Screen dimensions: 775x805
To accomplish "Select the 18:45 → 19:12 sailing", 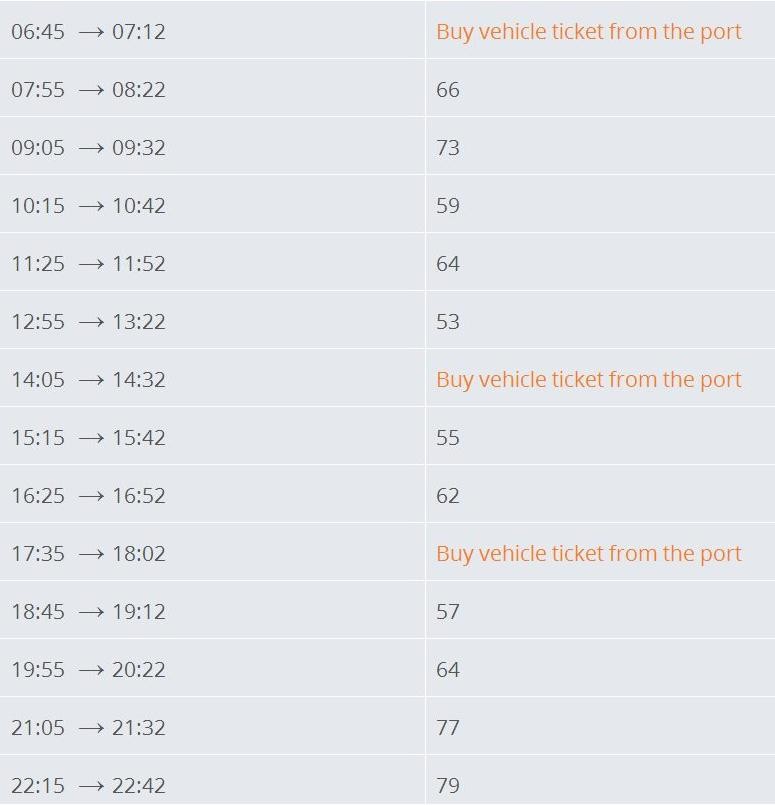I will (x=88, y=612).
